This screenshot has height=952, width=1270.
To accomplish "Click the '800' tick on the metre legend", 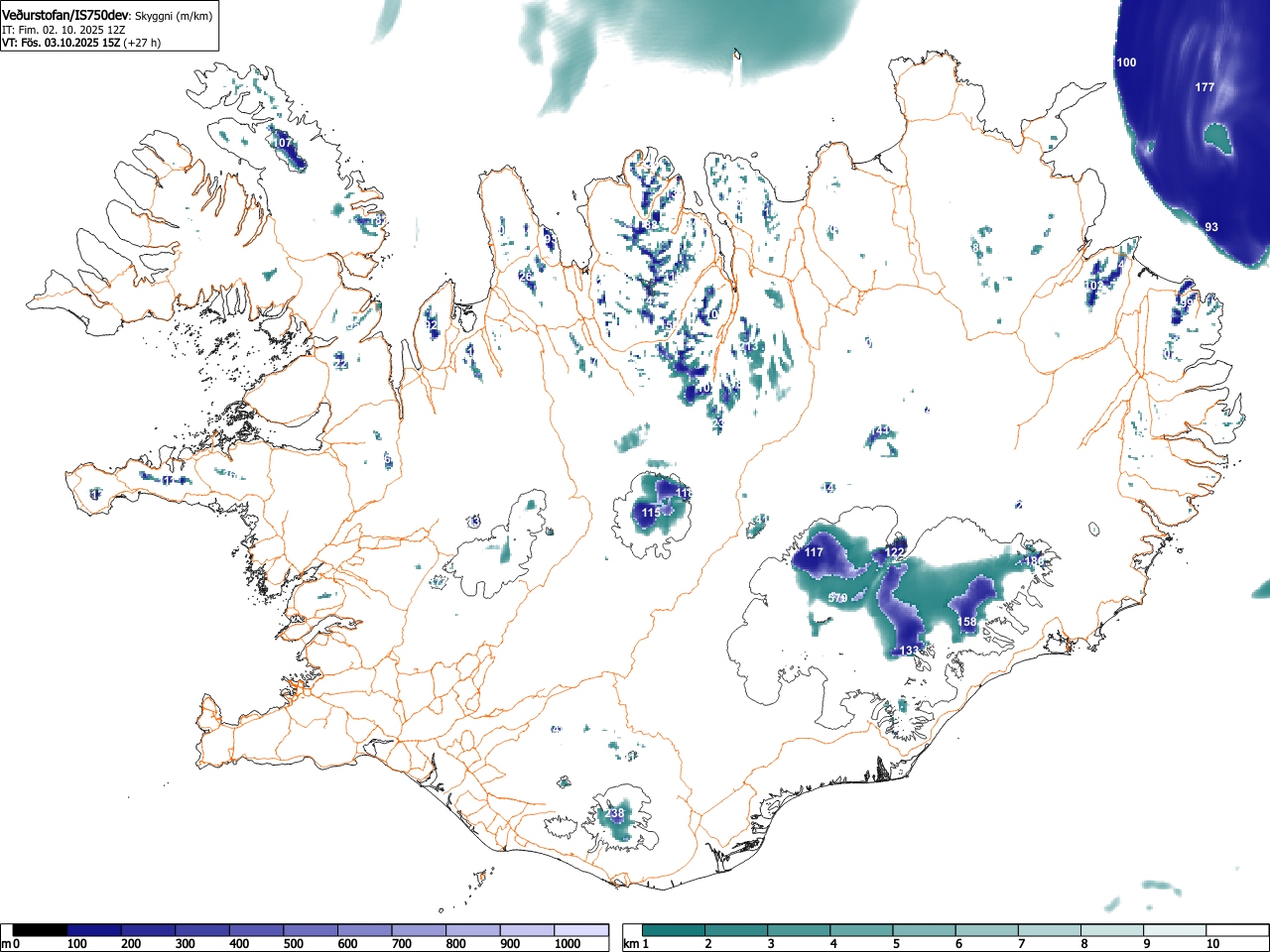I will point(455,944).
